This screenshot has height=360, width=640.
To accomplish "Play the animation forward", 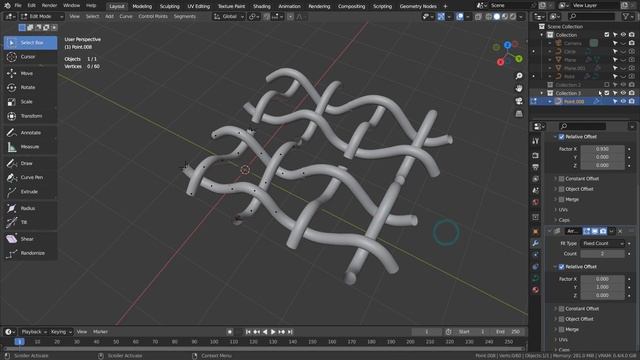I will [273, 332].
